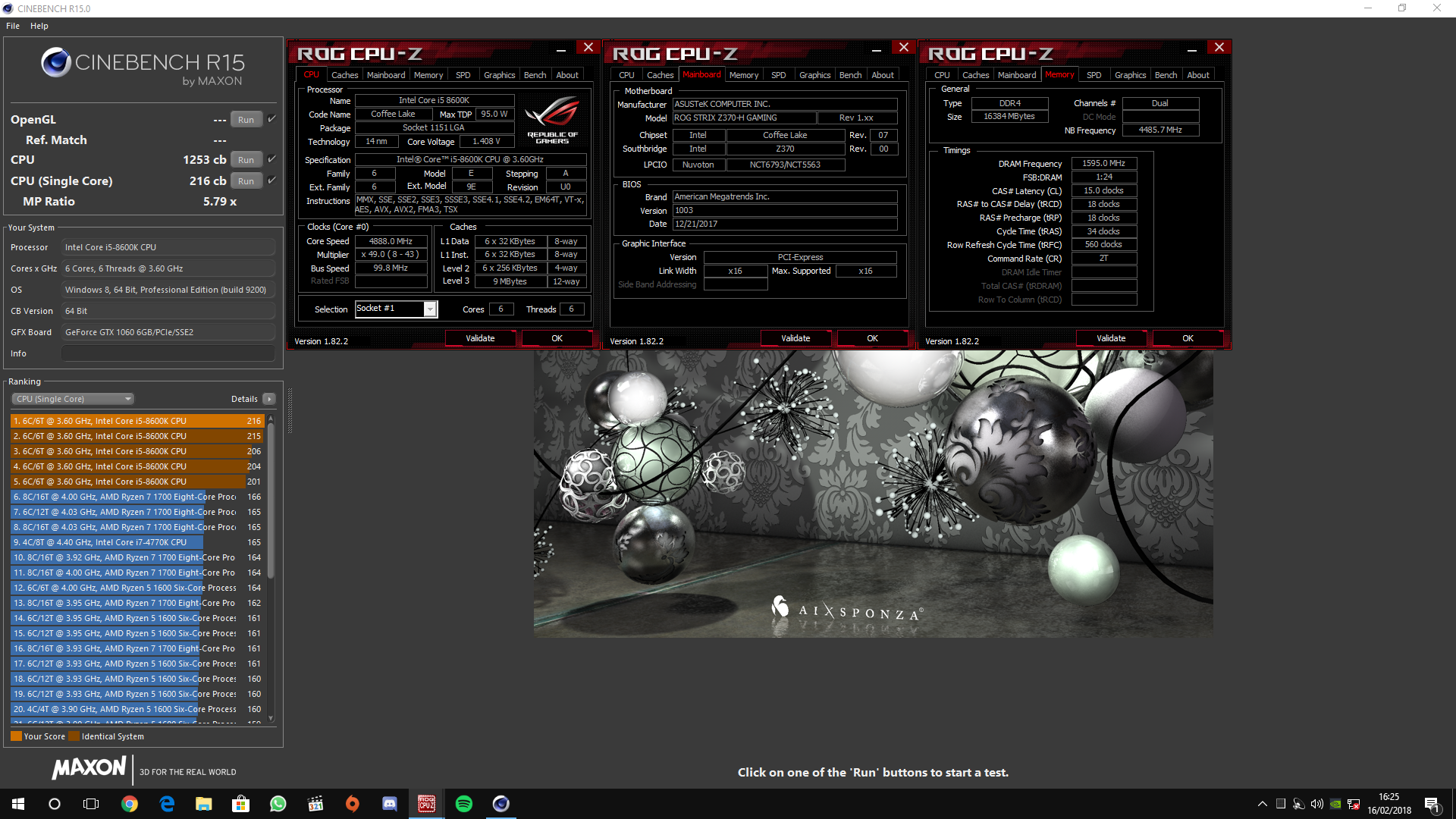Open About tab in third CPU-Z window
Screen dimensions: 1456x819
point(1198,75)
